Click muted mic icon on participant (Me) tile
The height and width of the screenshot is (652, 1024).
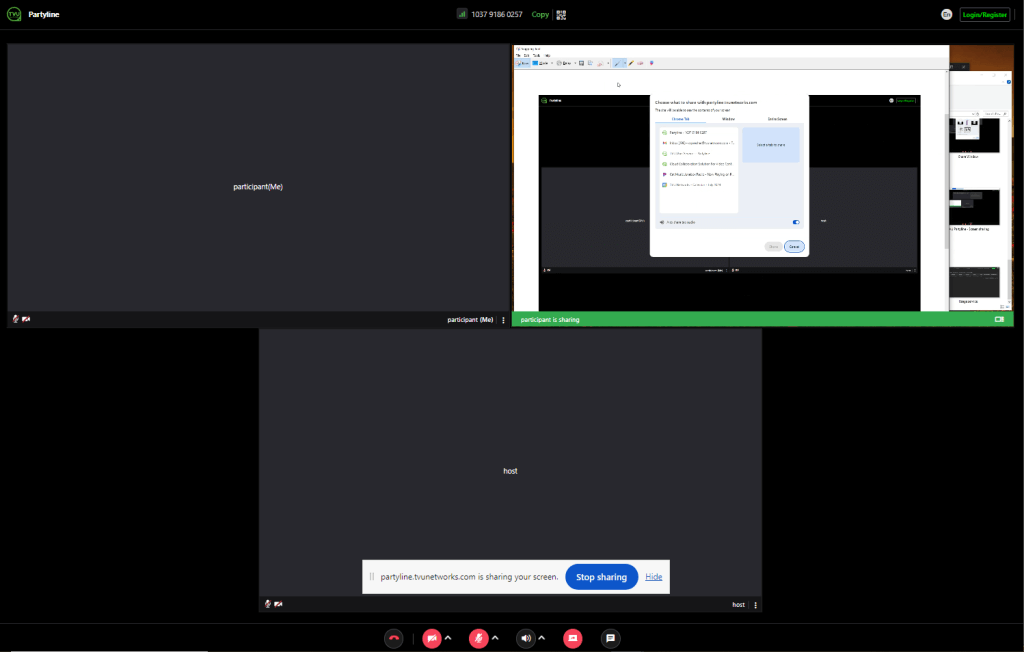16,319
